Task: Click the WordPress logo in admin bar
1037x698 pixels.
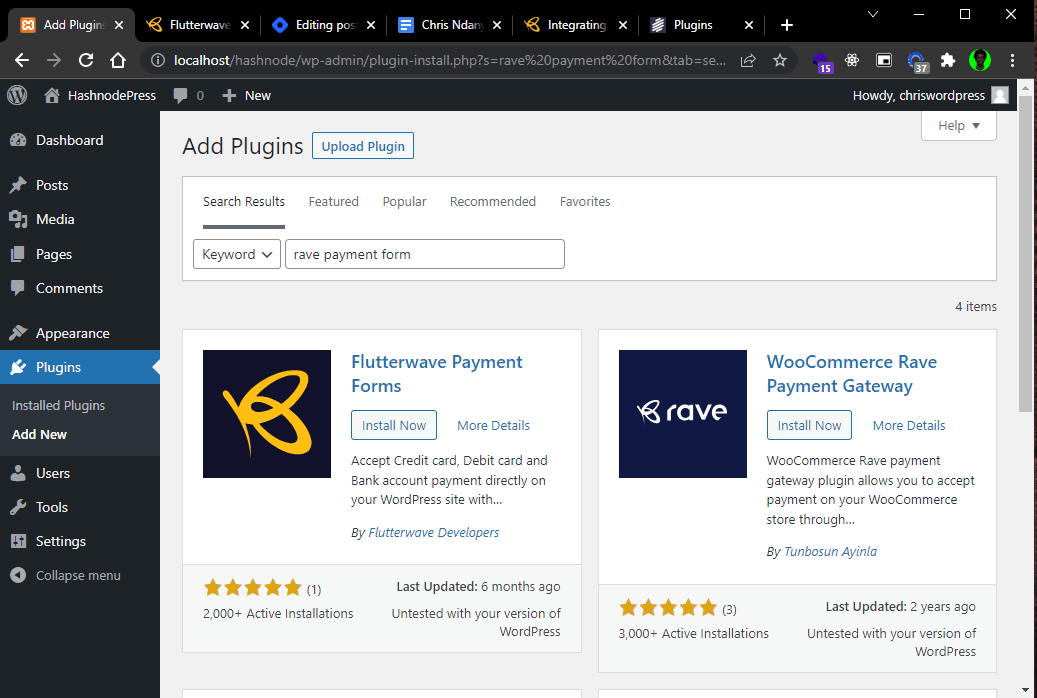Action: pos(17,95)
